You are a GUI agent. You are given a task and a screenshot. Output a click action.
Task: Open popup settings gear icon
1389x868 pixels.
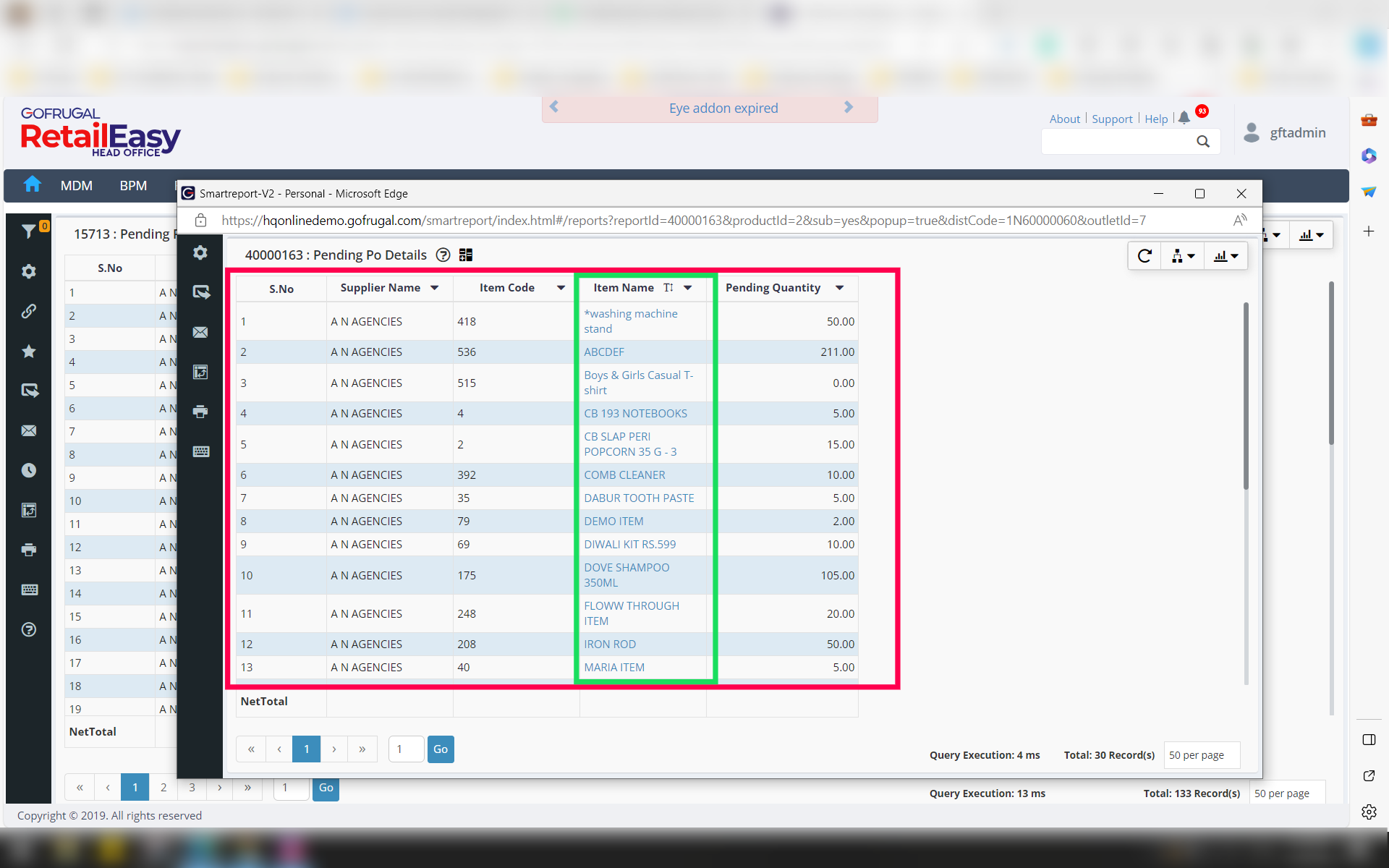coord(200,252)
